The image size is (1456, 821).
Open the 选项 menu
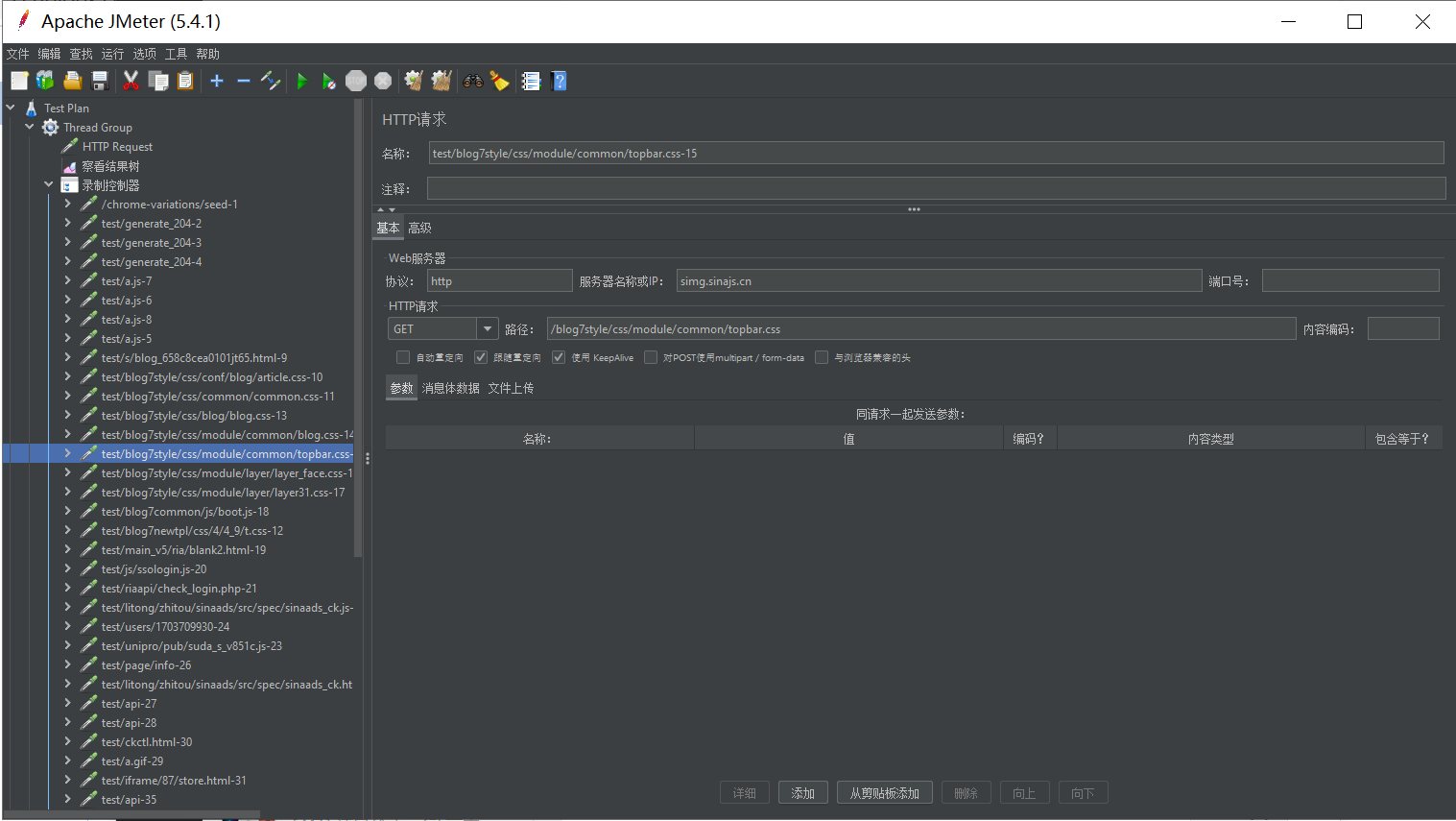pyautogui.click(x=144, y=54)
